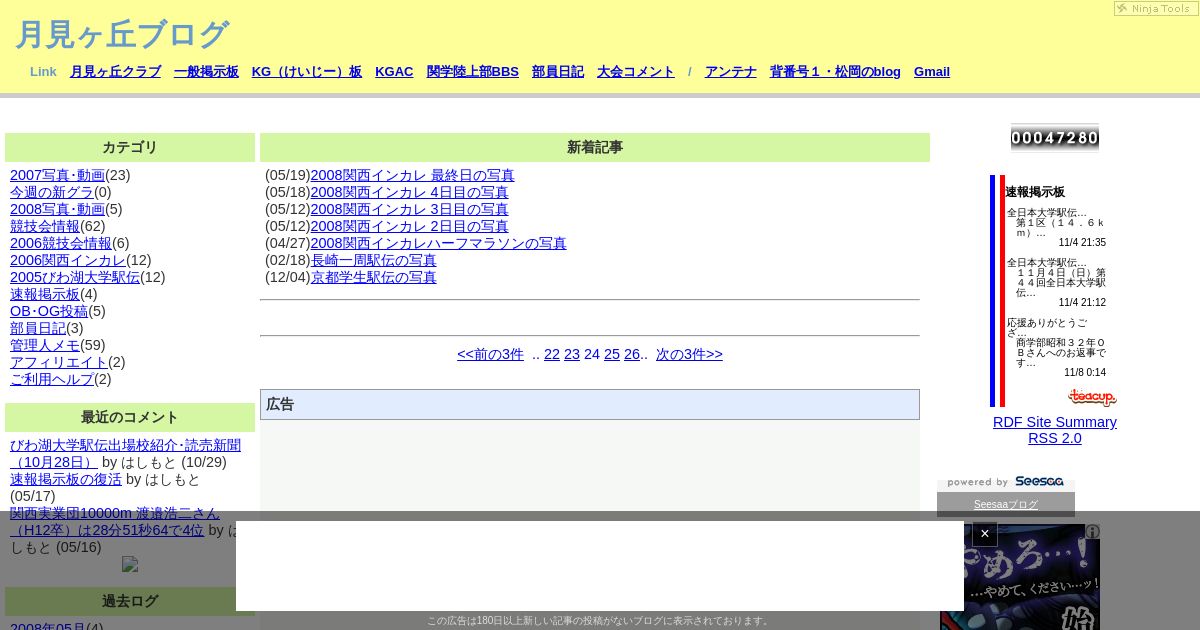The width and height of the screenshot is (1200, 630).
Task: Go to page 23
Action: click(x=572, y=354)
